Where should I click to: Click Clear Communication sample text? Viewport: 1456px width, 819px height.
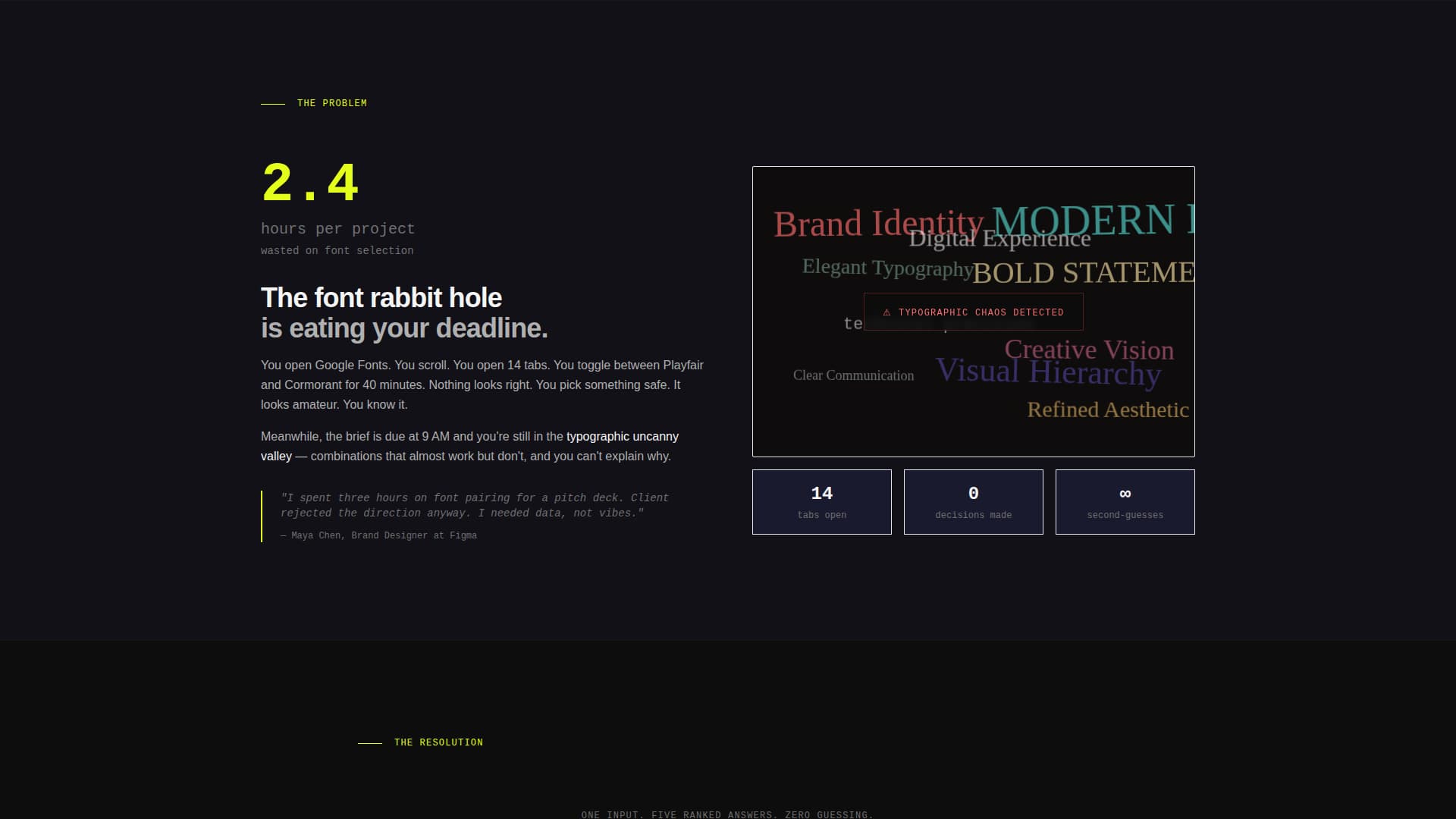point(853,375)
